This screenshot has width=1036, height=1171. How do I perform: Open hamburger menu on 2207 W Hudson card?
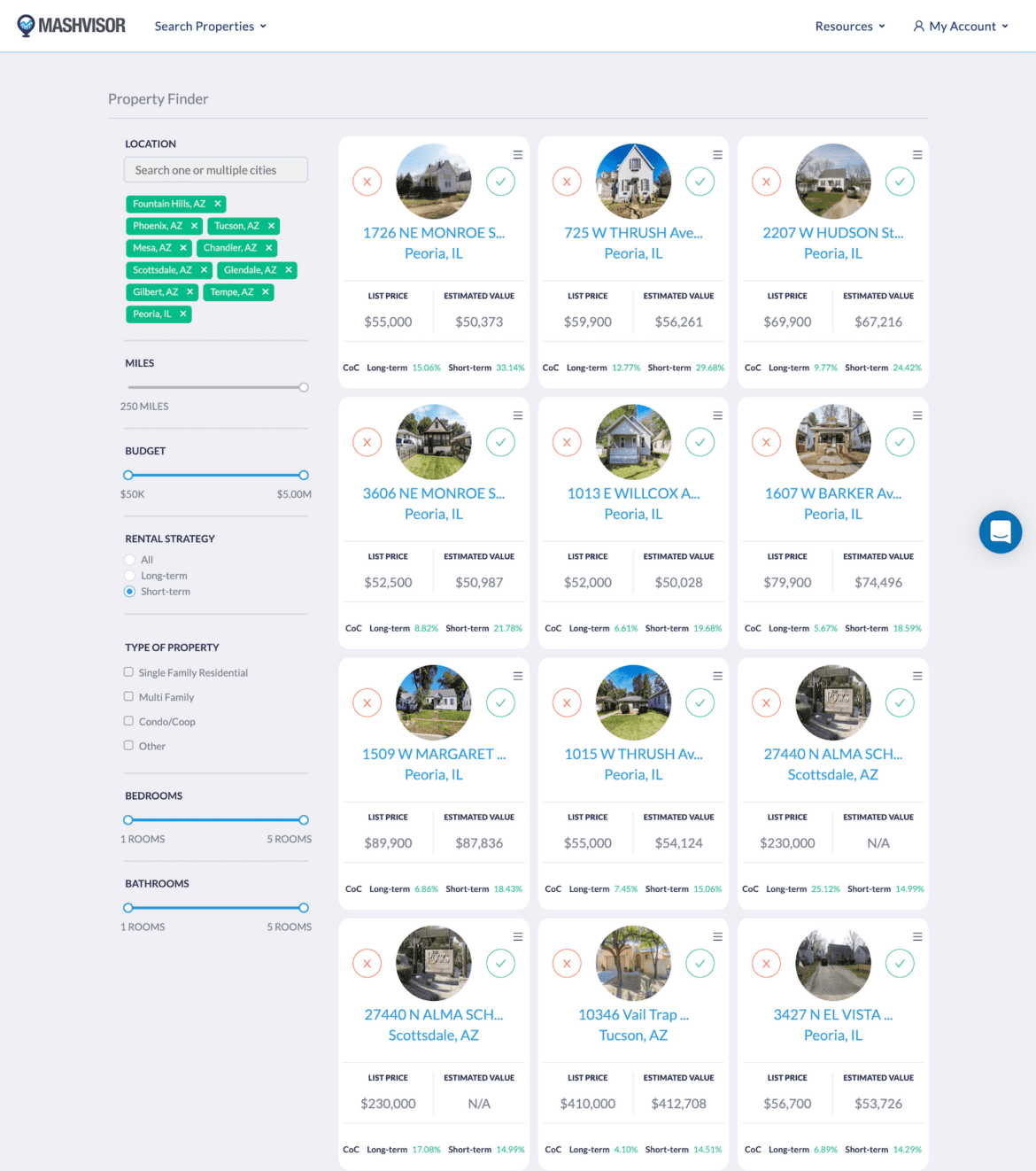(917, 155)
